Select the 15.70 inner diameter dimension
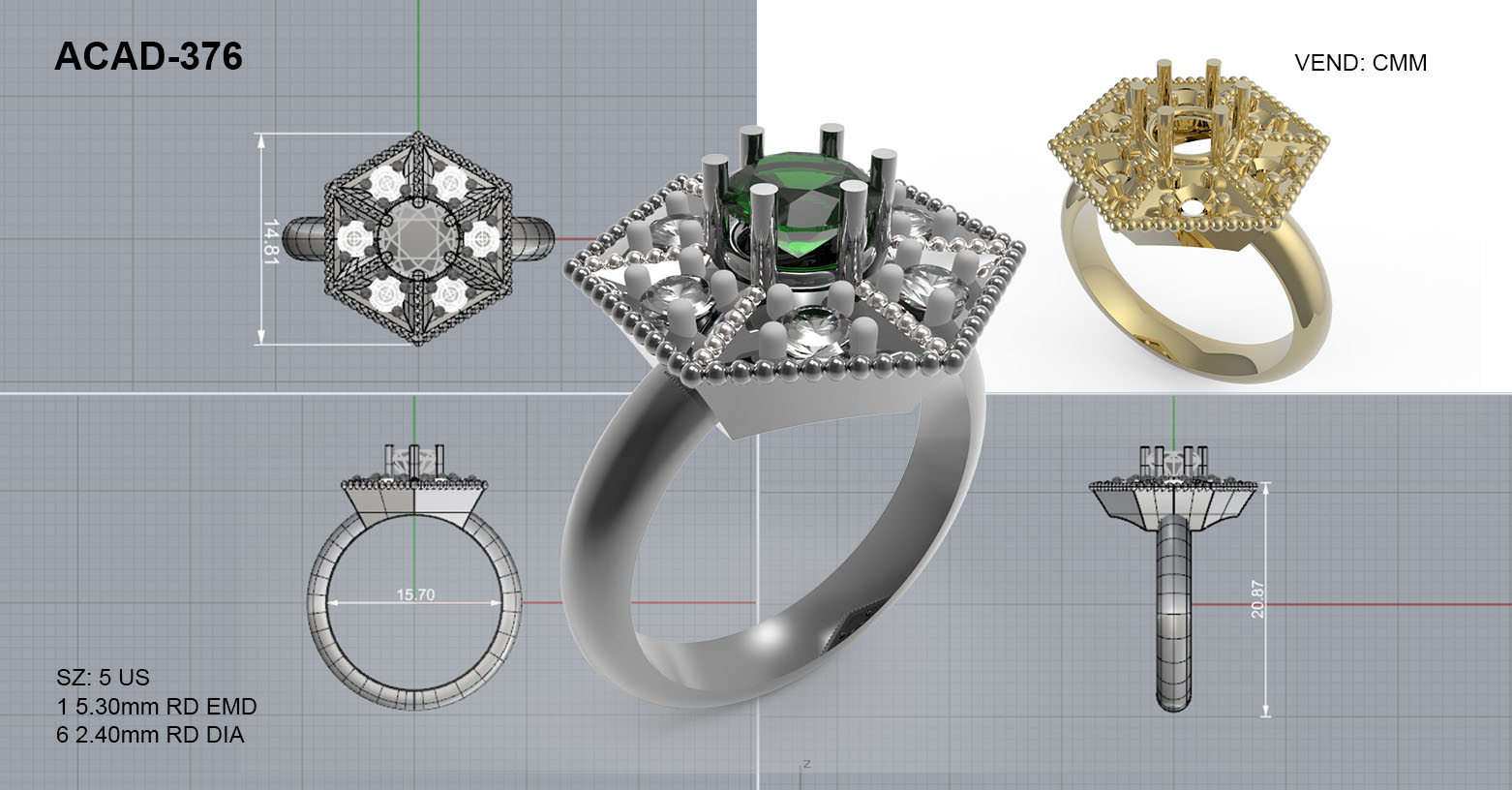Screen dimensions: 1512x790 (415, 594)
